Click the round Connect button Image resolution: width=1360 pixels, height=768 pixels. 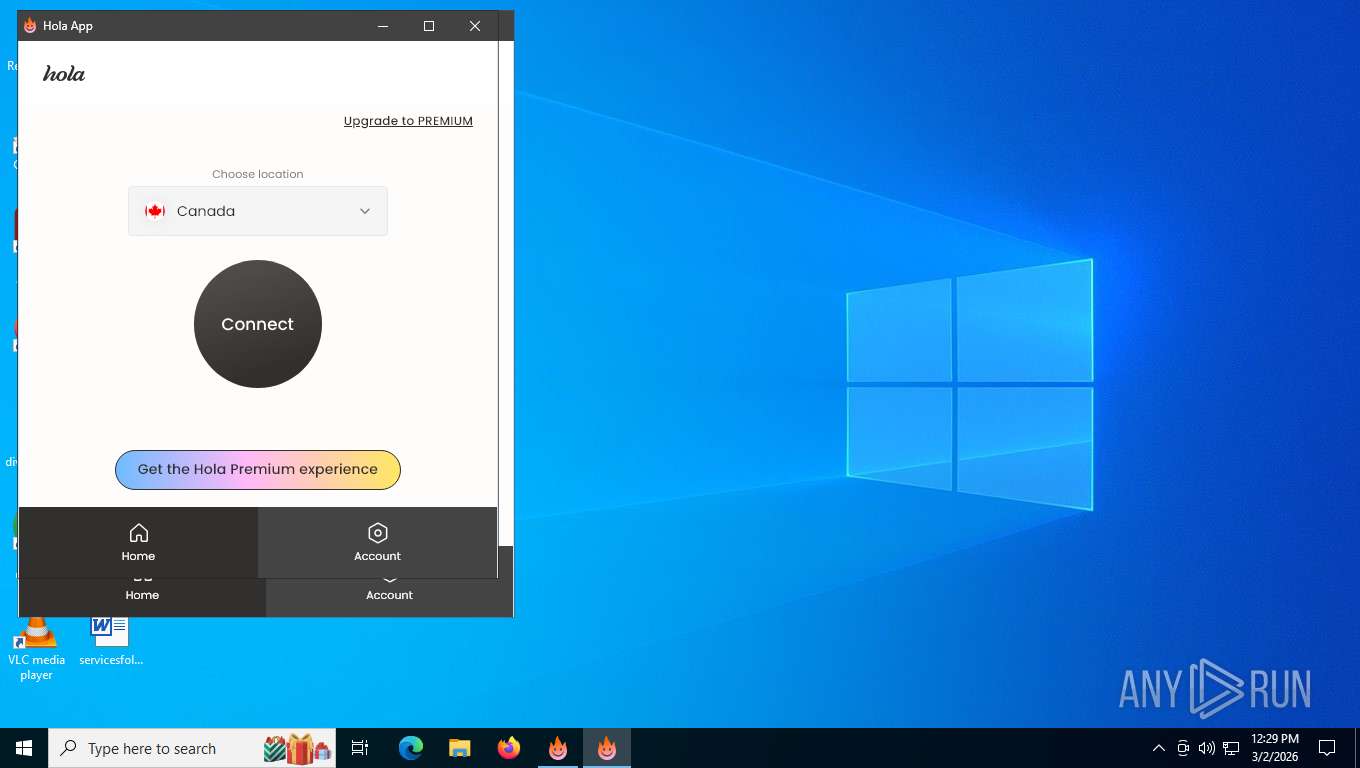257,324
